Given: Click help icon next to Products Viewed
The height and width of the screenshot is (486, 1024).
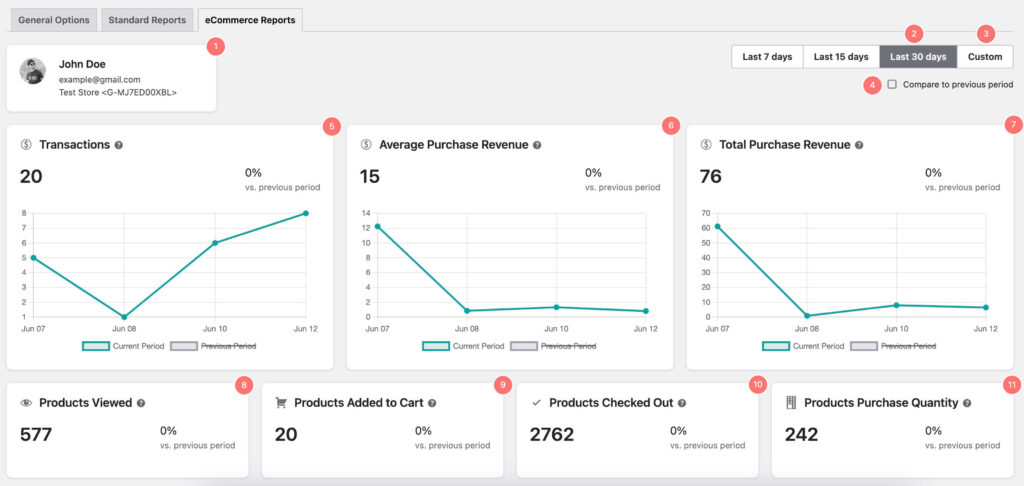Looking at the screenshot, I should pyautogui.click(x=141, y=403).
